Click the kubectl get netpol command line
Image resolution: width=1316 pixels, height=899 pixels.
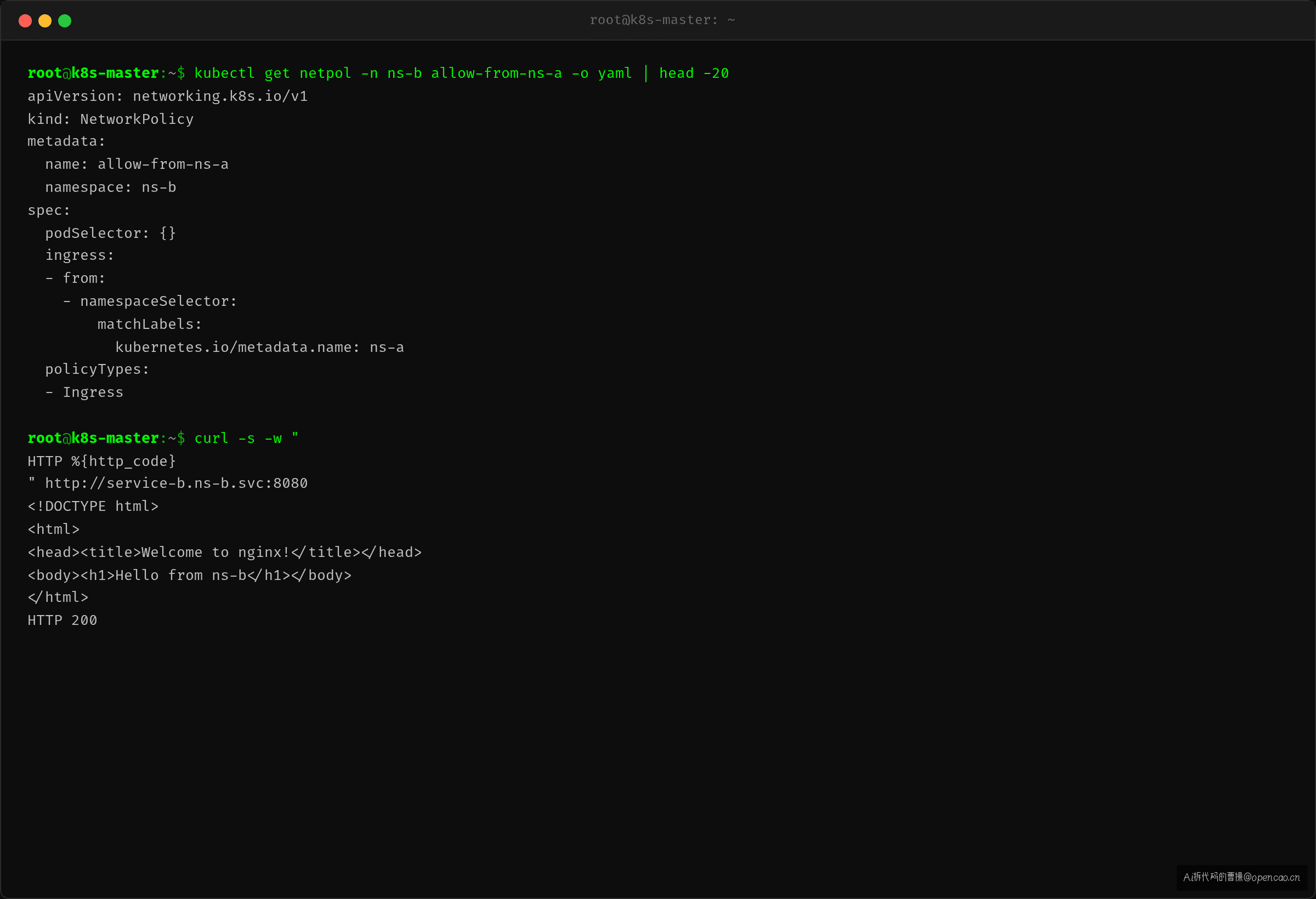pyautogui.click(x=378, y=73)
